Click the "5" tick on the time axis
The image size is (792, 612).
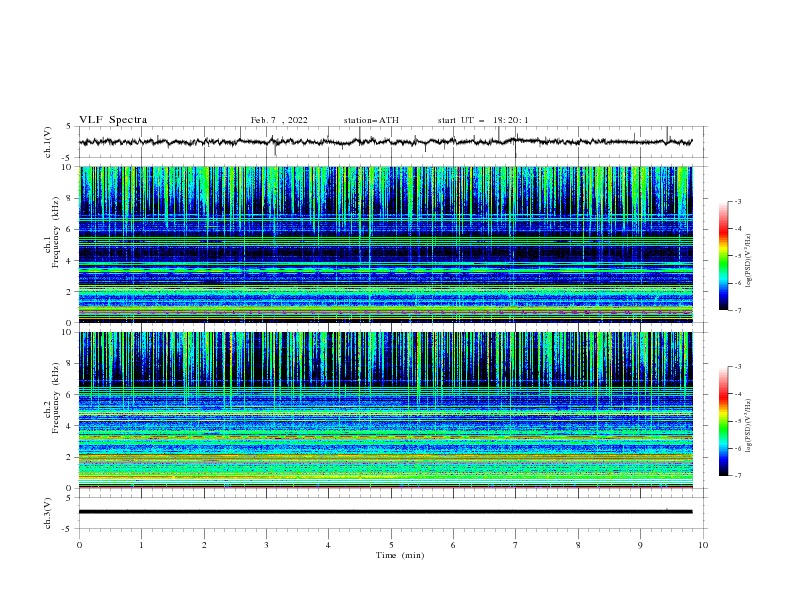[x=391, y=545]
